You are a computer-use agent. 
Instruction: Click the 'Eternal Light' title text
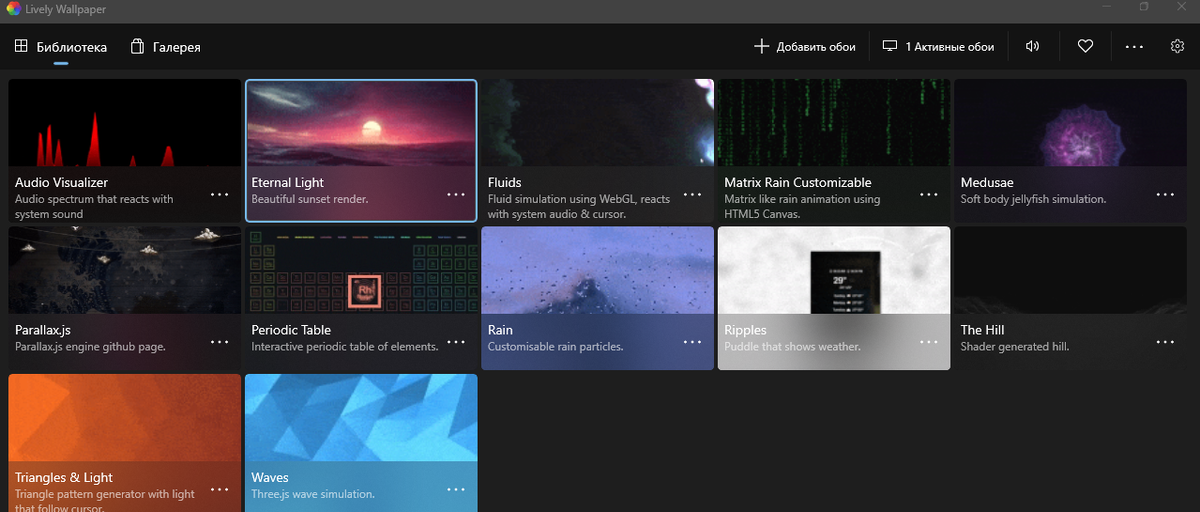[x=288, y=183]
